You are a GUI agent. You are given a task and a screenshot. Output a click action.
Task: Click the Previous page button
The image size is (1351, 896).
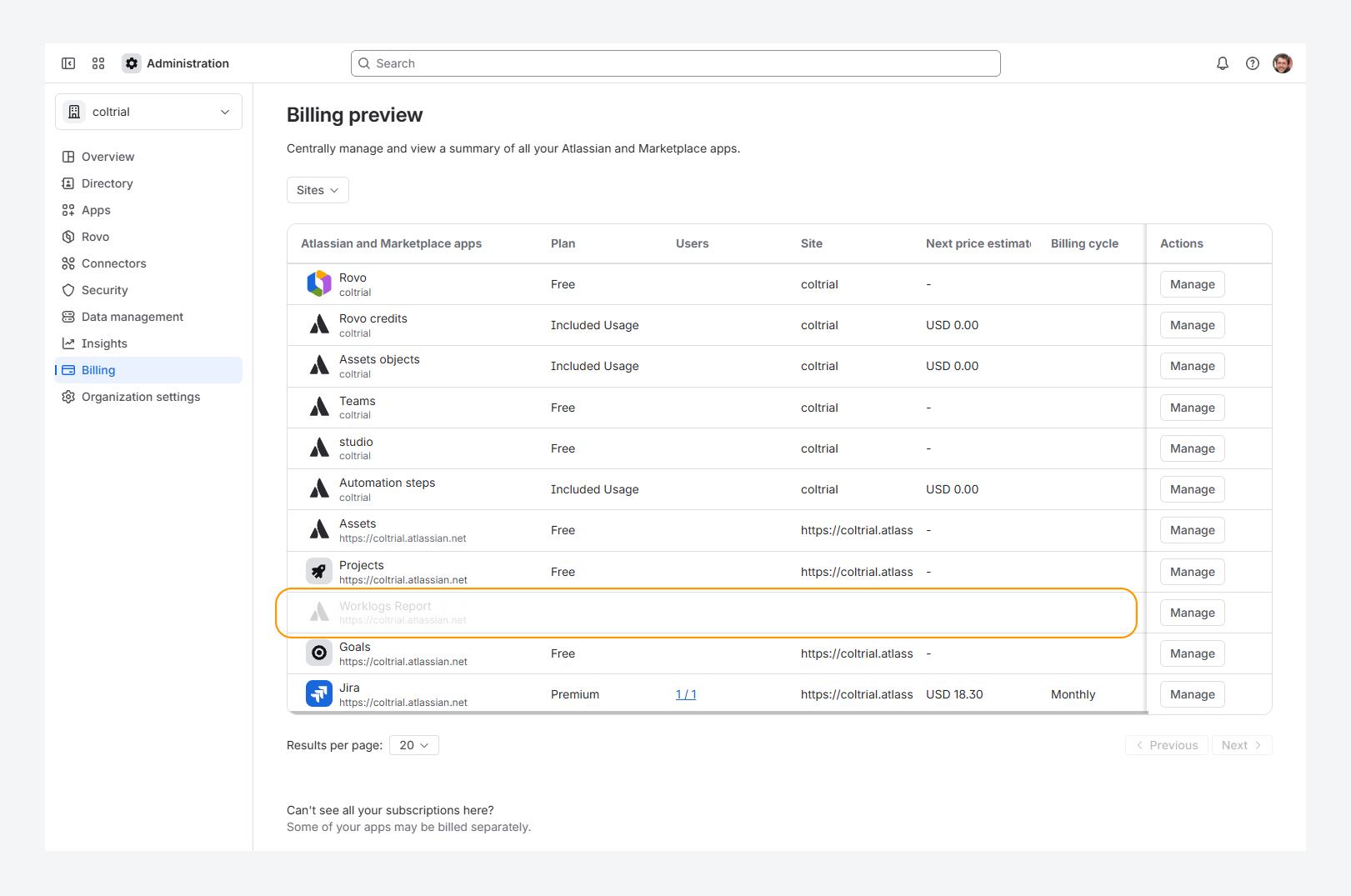[x=1167, y=745]
